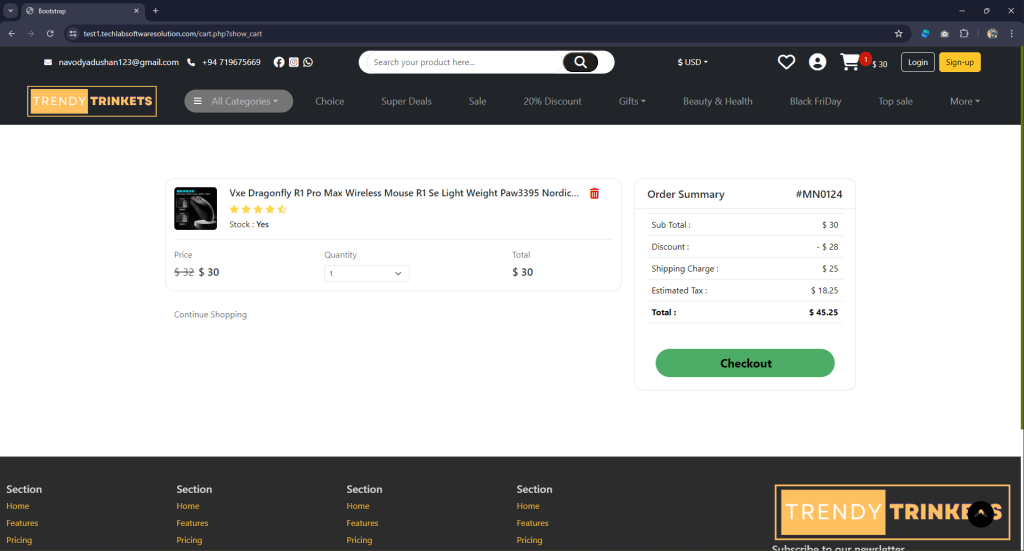Delete the Vxe Dragonfly mouse from cart
The width and height of the screenshot is (1024, 551).
[594, 193]
